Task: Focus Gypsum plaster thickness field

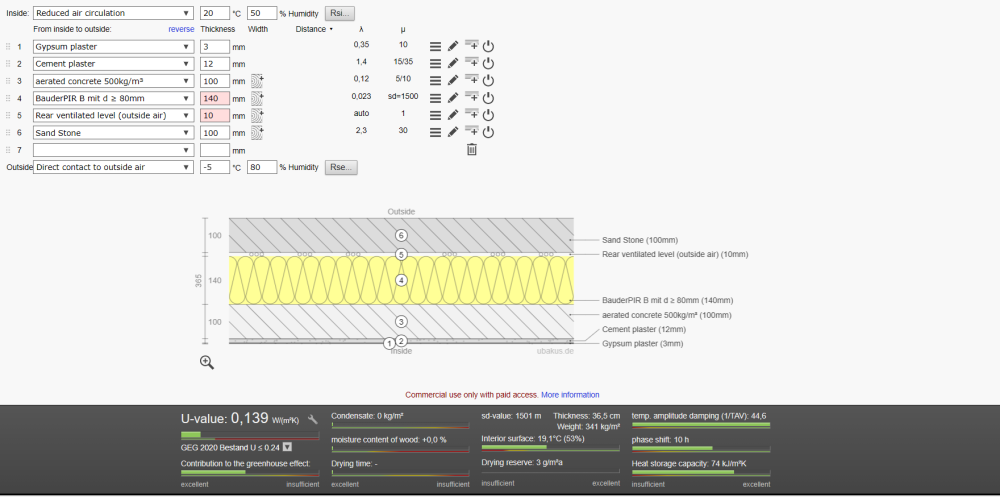Action: pos(214,47)
